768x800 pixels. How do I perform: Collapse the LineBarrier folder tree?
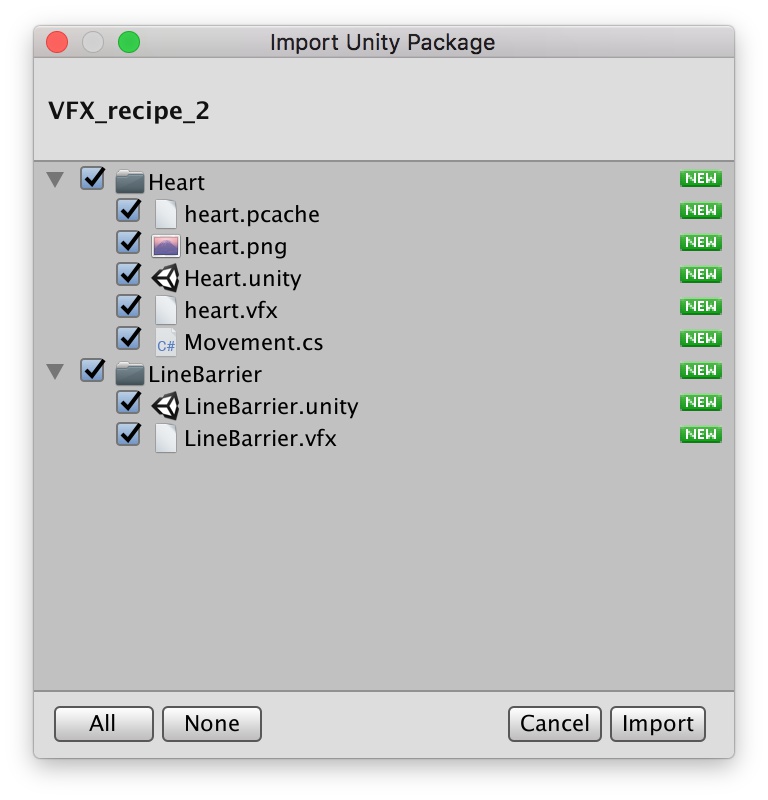(55, 373)
